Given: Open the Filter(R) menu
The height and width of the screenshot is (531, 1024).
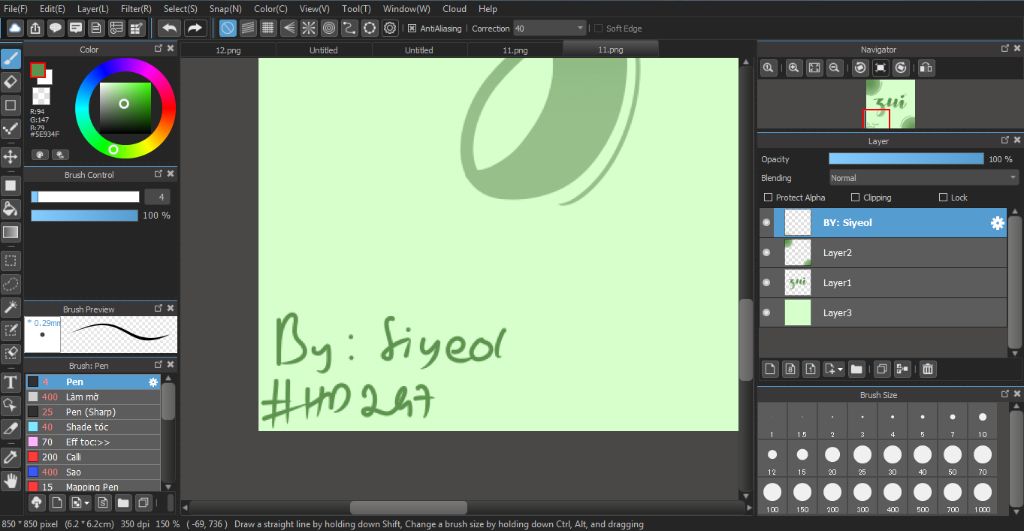Looking at the screenshot, I should [136, 8].
